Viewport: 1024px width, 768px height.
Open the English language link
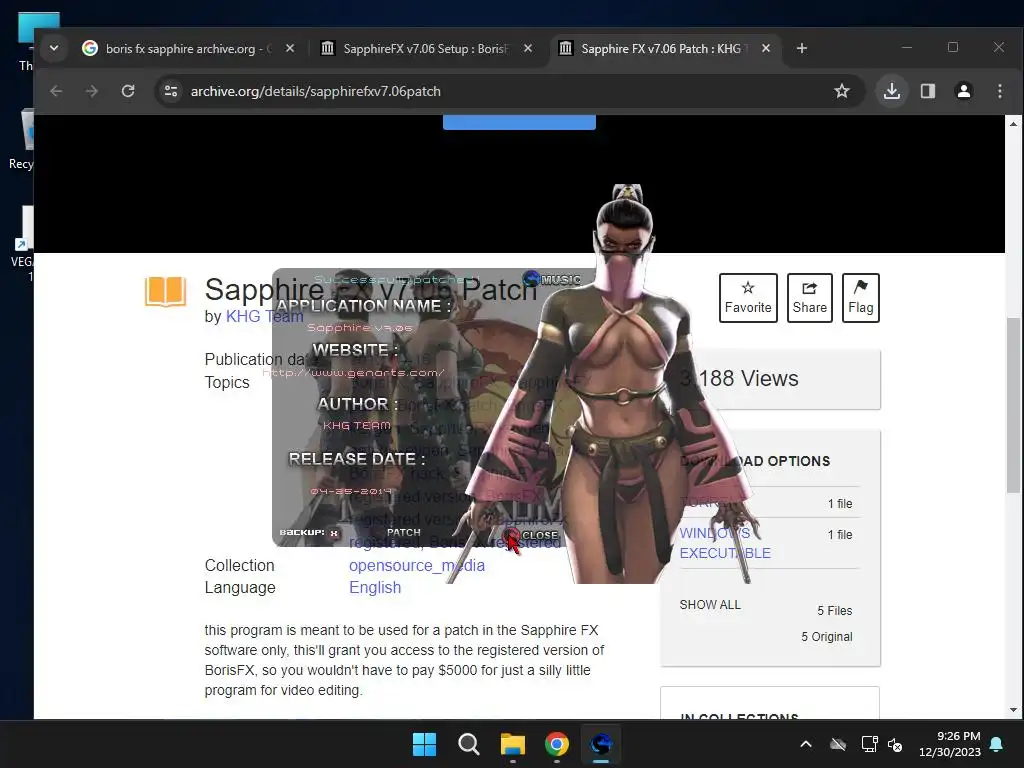point(375,588)
